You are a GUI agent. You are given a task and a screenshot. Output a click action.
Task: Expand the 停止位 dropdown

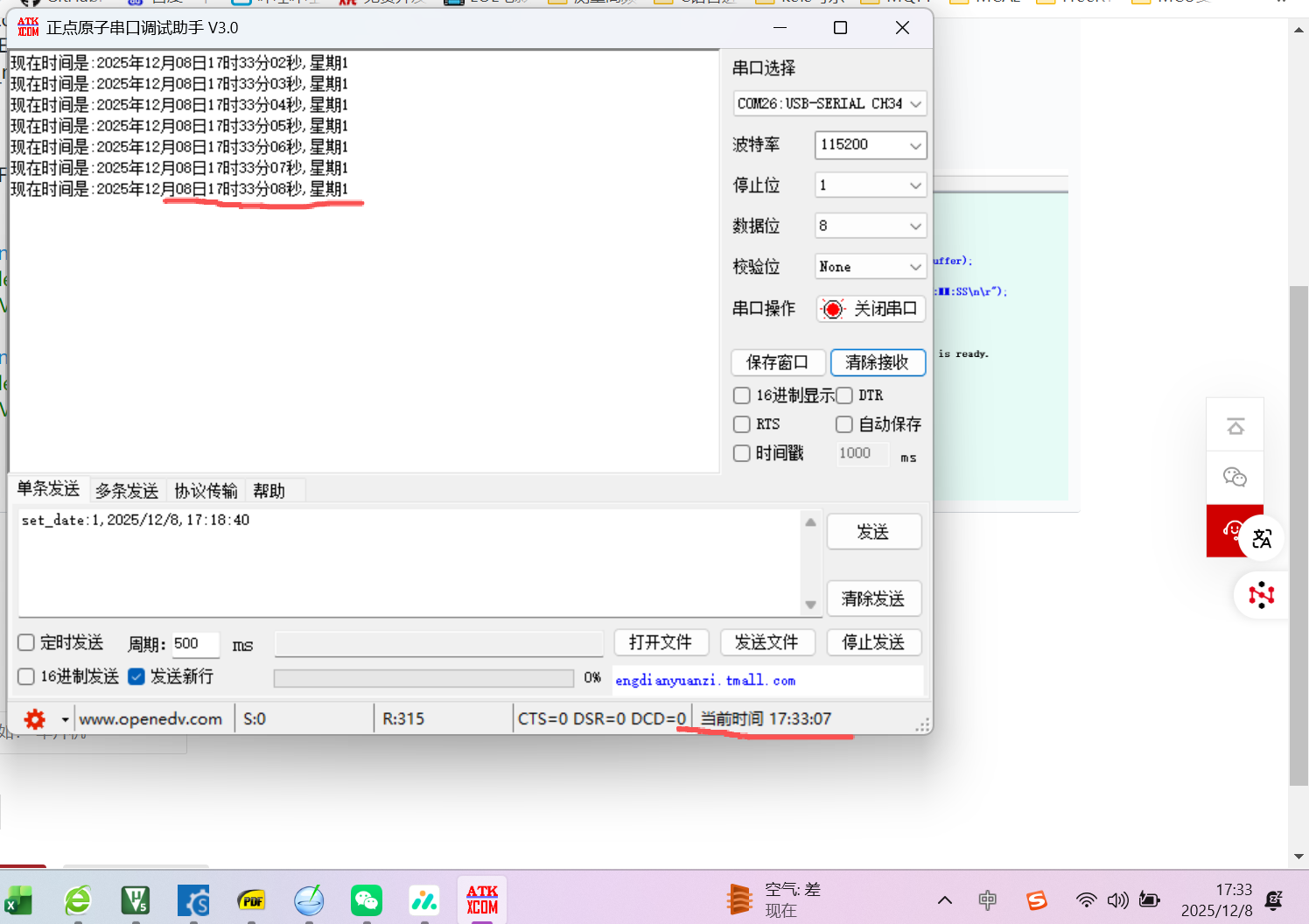(871, 185)
